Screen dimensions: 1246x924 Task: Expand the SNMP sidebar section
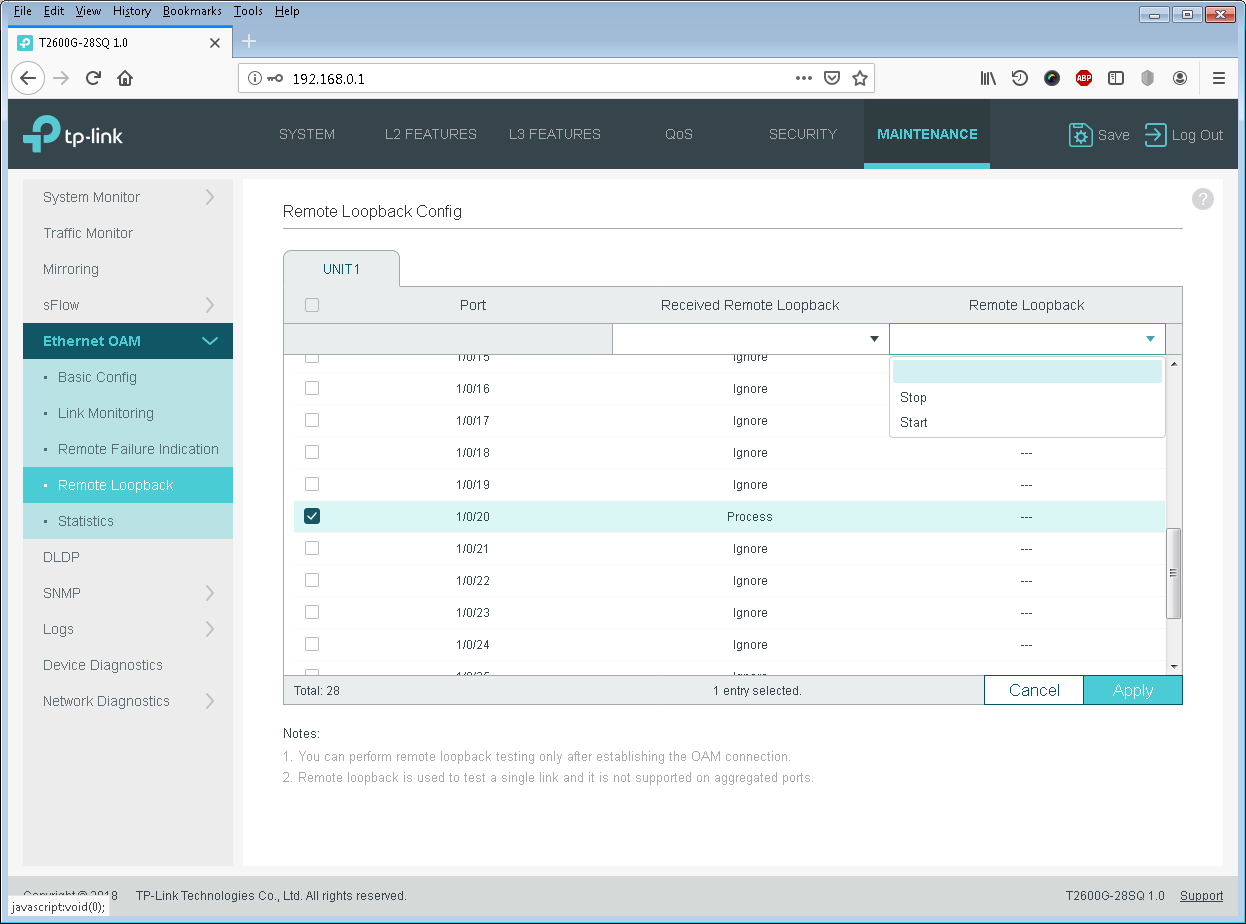128,593
